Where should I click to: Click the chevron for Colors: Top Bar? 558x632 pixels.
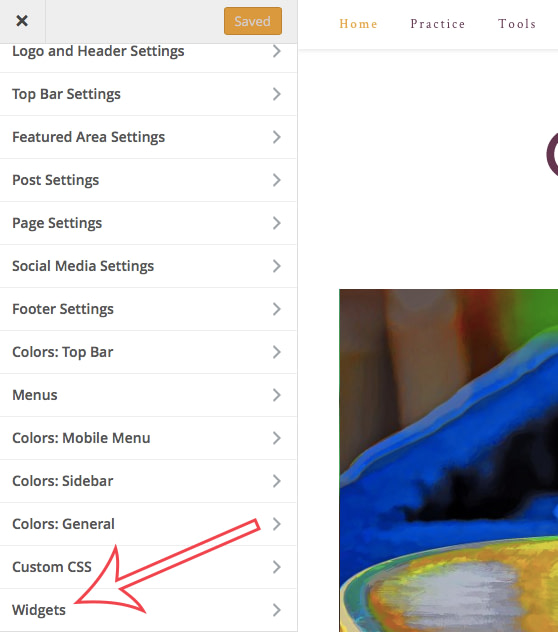click(276, 352)
